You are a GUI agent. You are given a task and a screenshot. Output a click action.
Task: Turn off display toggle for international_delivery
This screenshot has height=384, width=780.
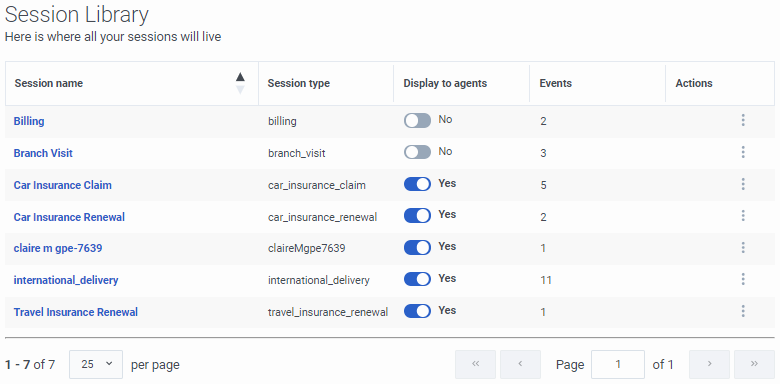click(417, 280)
